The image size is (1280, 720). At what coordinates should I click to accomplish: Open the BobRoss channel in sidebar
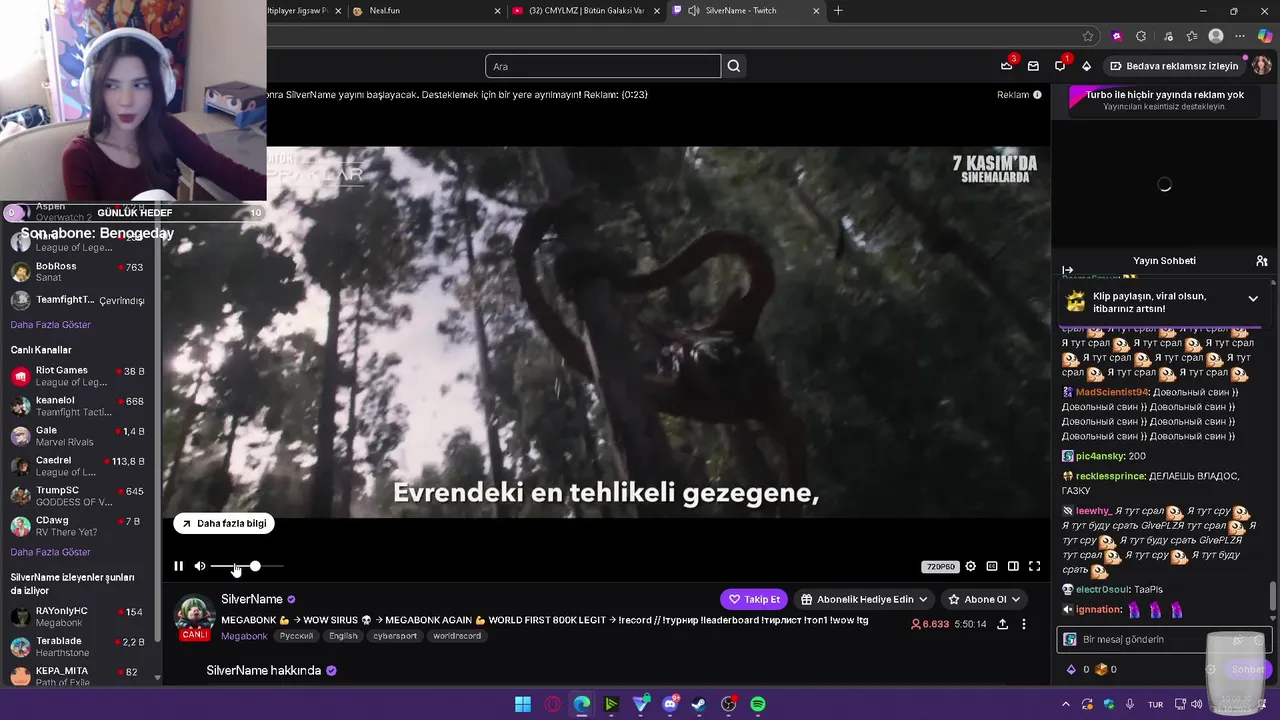(78, 272)
